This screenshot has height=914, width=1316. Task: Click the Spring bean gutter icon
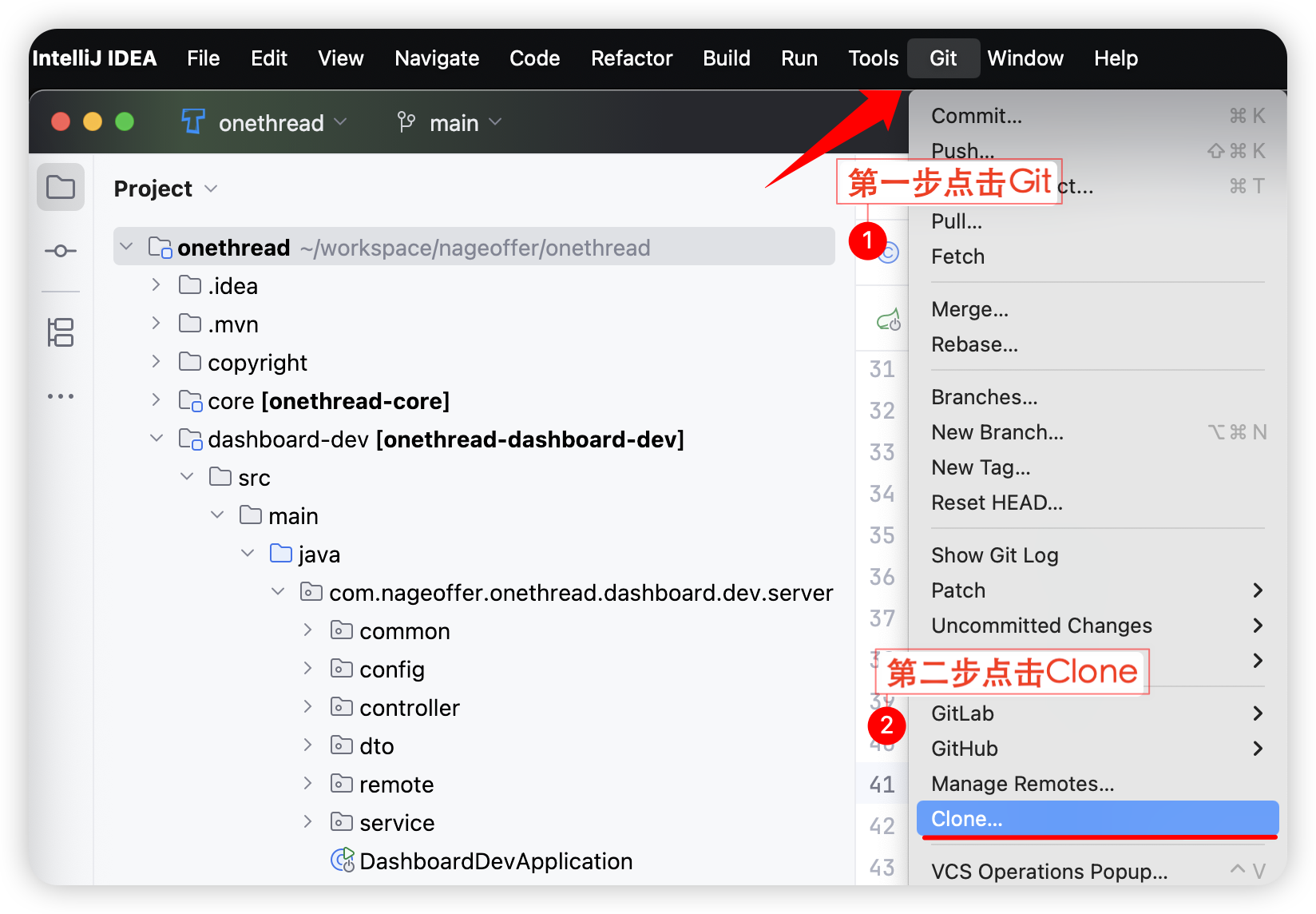coord(889,320)
